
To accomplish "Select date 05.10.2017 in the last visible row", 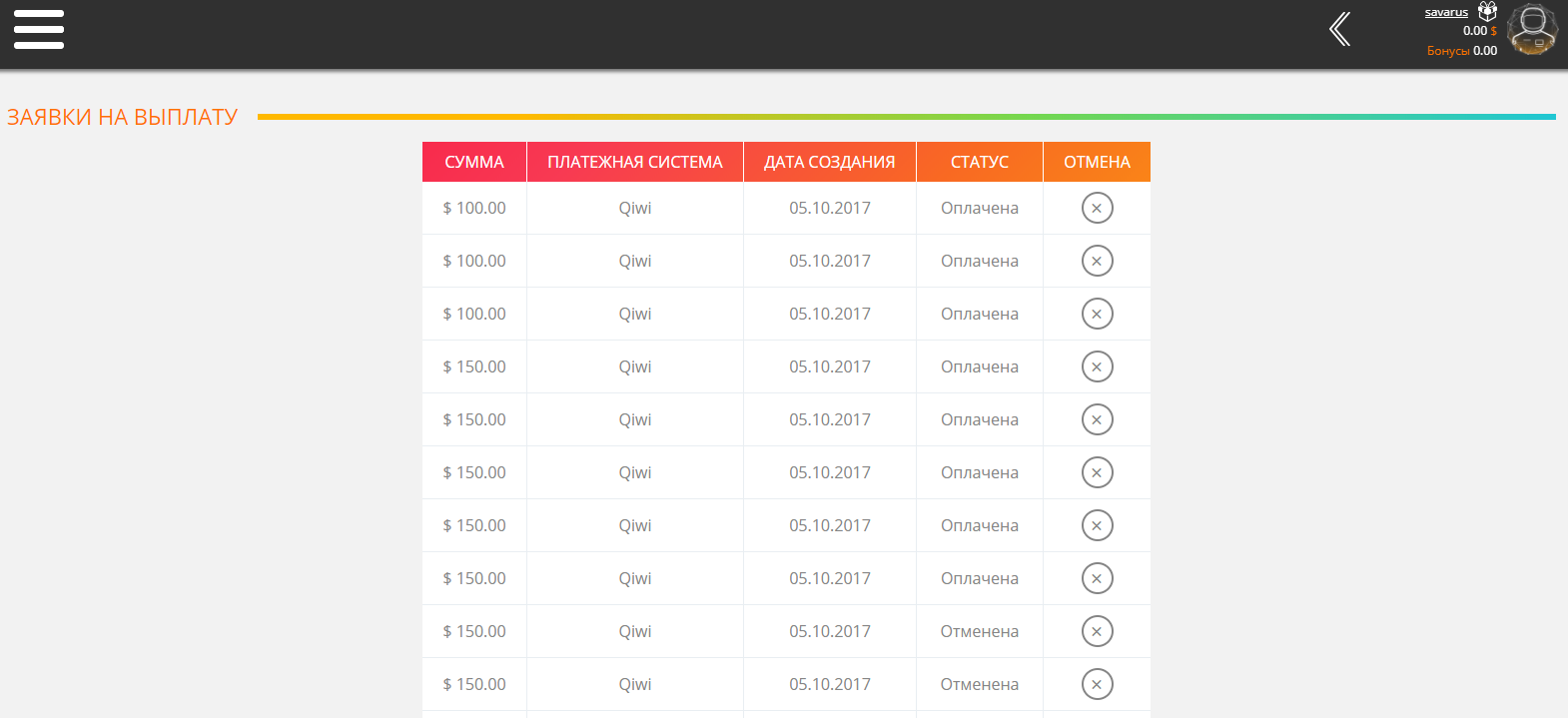I will tap(830, 684).
